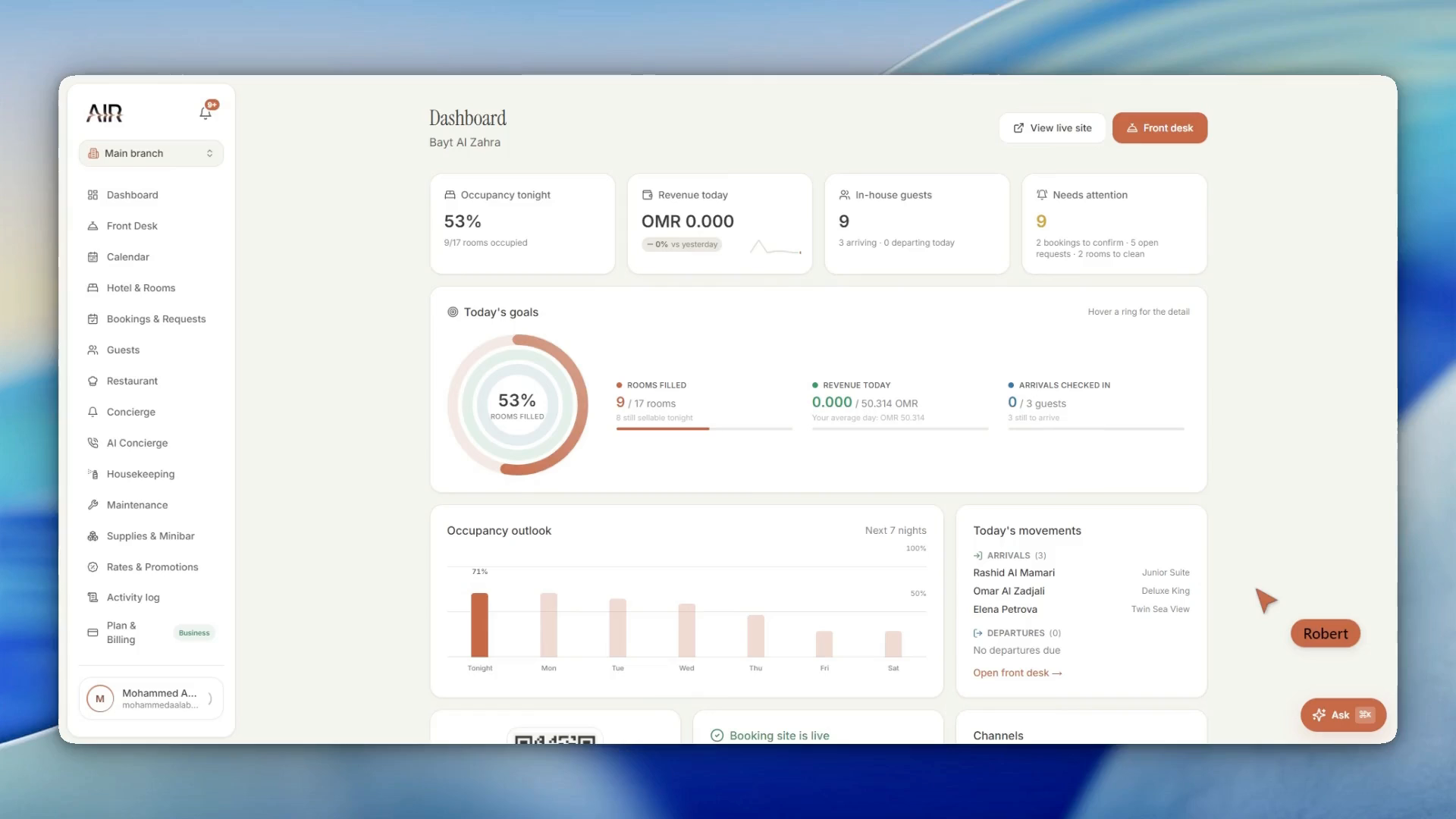1456x819 pixels.
Task: Click the Bookings & Requests icon
Action: [93, 319]
